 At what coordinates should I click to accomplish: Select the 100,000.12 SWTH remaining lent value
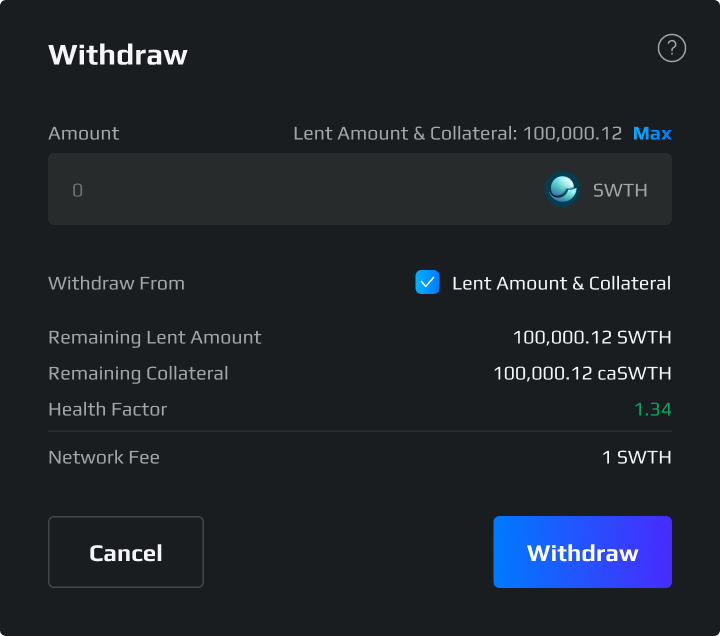tap(592, 337)
